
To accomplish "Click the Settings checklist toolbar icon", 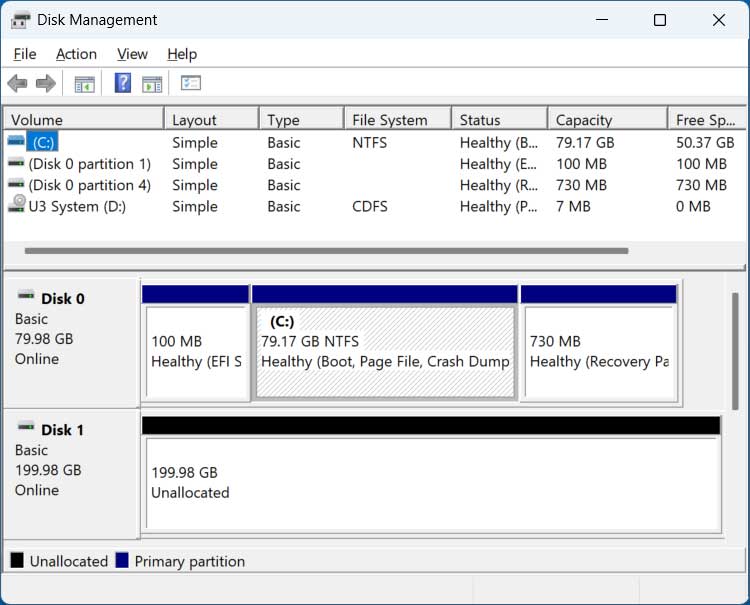I will point(191,83).
